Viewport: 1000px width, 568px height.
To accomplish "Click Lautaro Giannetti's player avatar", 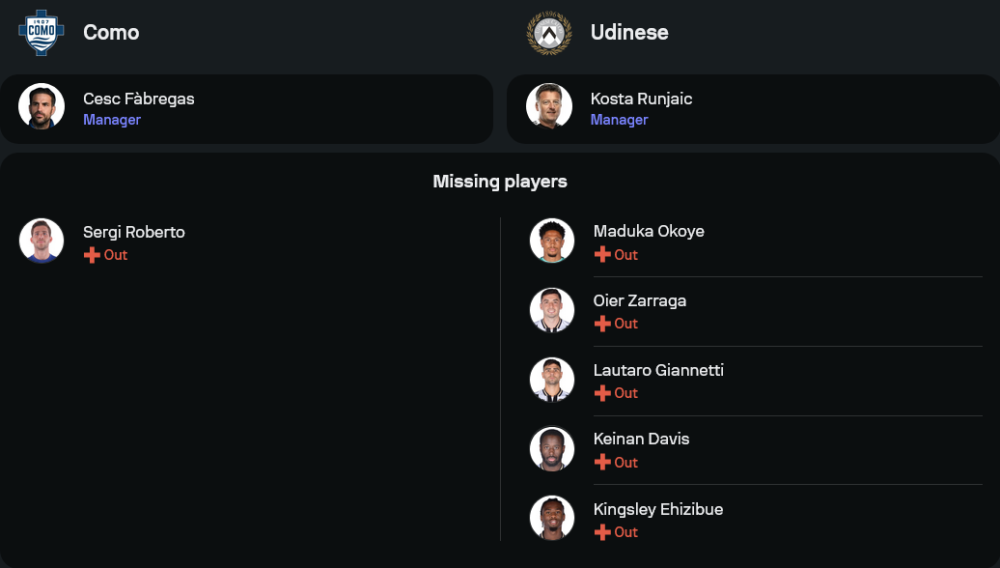I will tap(552, 380).
